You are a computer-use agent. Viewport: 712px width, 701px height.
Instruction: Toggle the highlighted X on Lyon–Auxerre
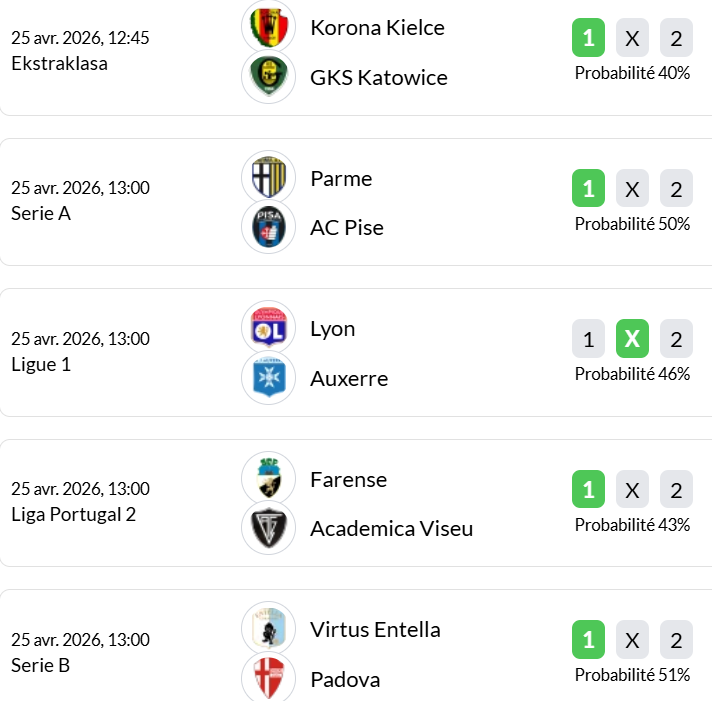pos(632,339)
